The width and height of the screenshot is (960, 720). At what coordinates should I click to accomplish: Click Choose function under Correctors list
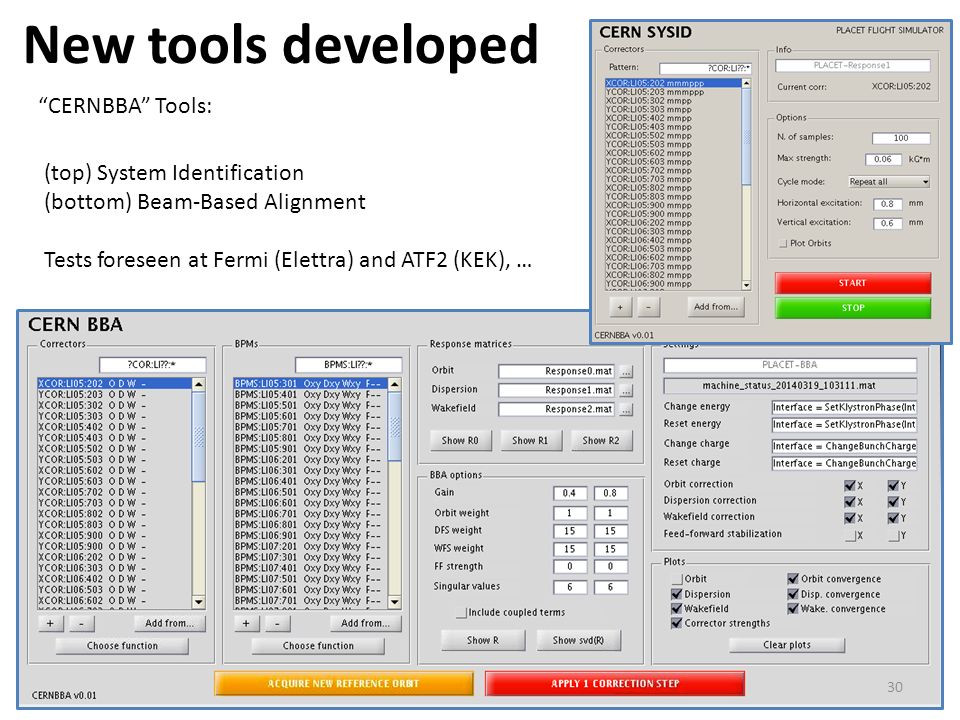coord(122,646)
